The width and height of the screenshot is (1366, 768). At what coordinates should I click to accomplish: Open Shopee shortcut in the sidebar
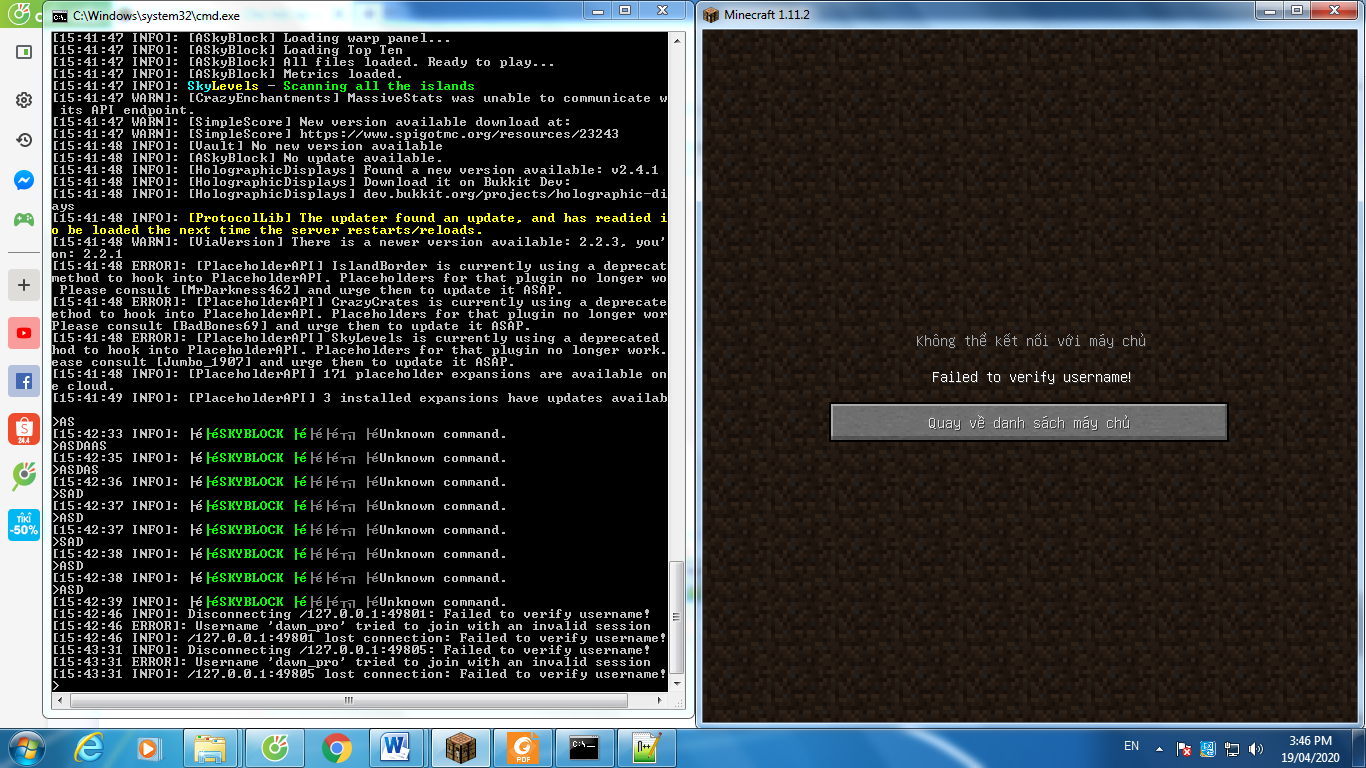(x=23, y=429)
